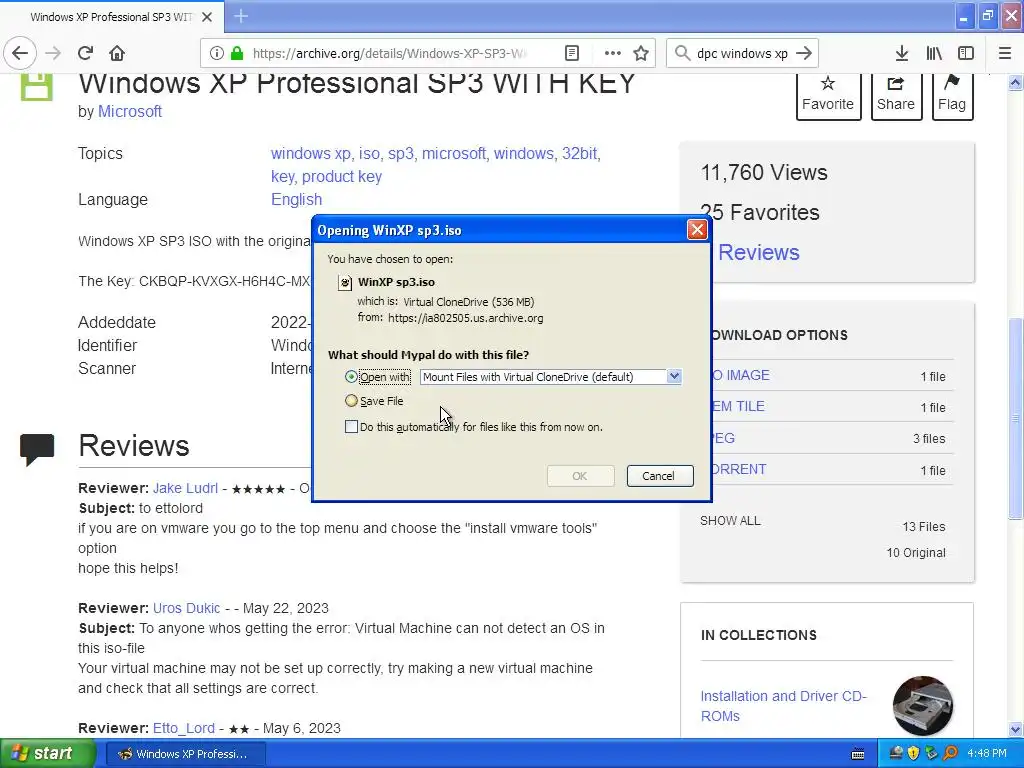Open Installation and Driver CD-ROMs collection

click(784, 706)
